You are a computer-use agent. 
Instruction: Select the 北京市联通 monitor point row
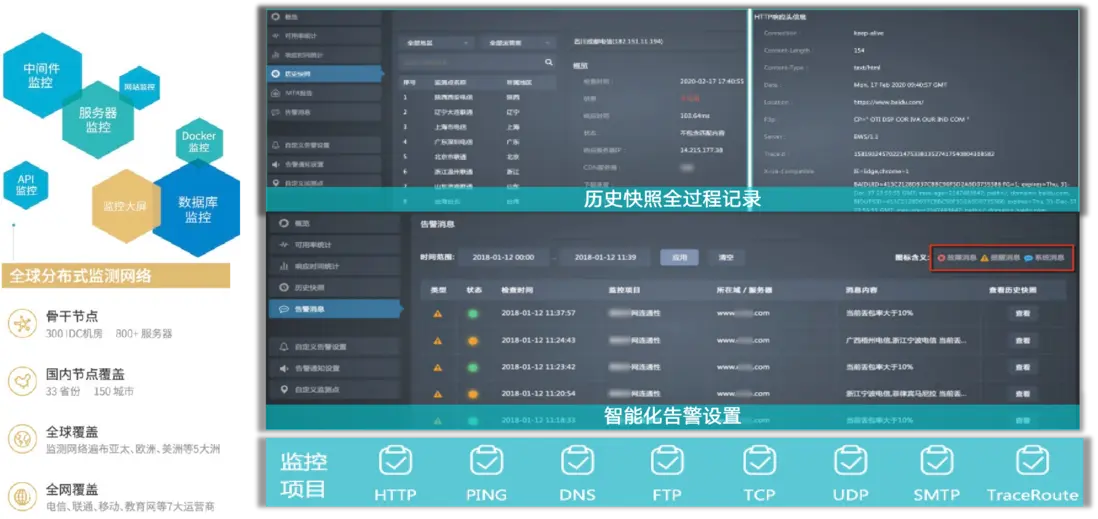tap(477, 156)
